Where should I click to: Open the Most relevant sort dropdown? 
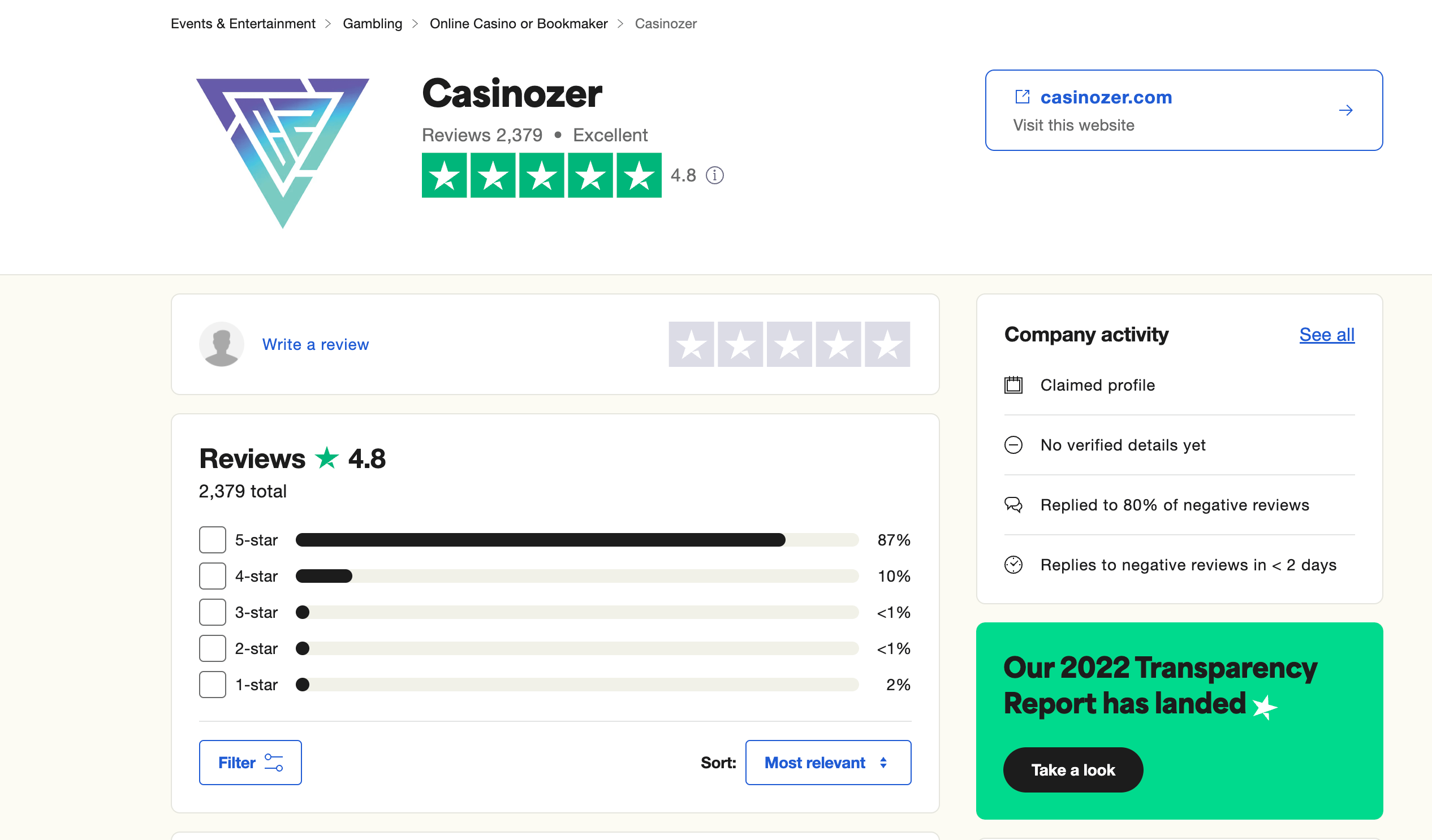pos(827,762)
